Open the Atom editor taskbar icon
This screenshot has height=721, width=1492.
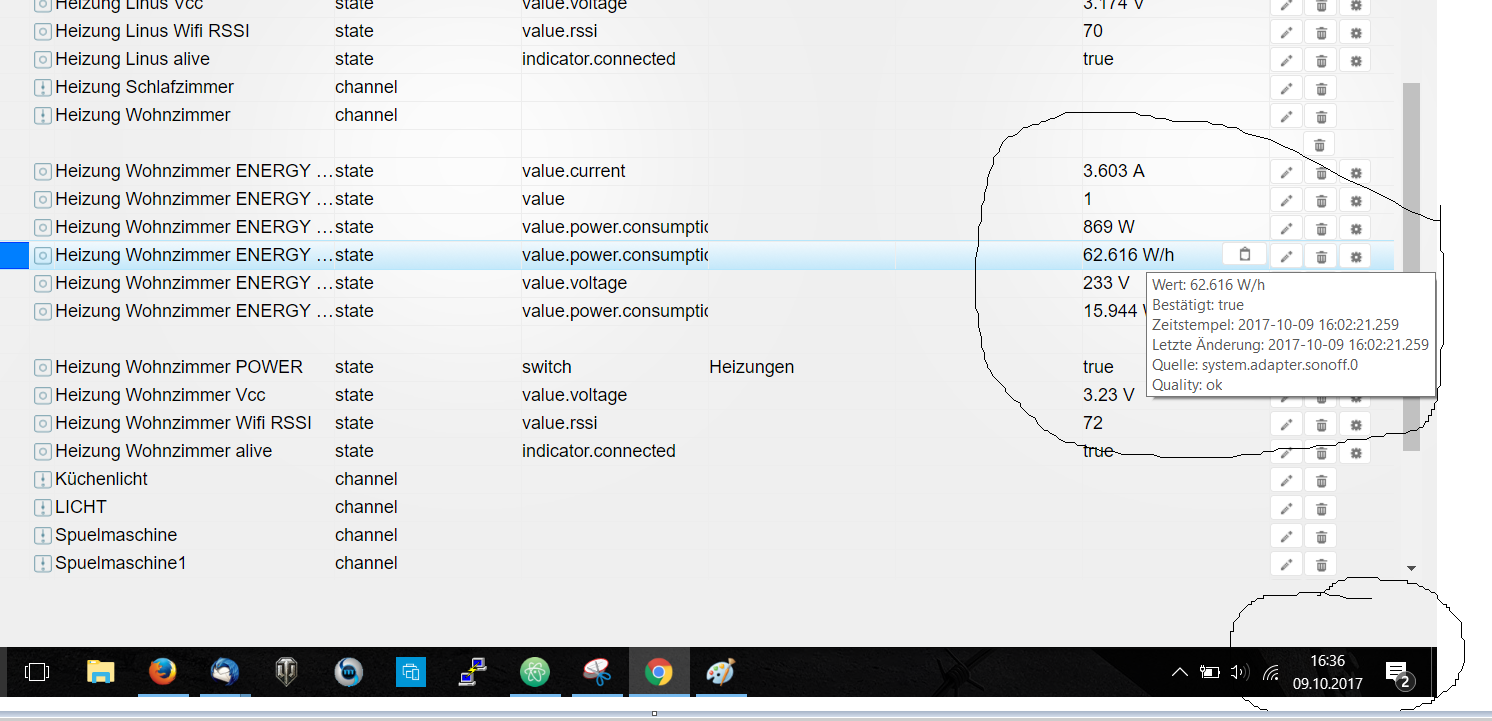[x=535, y=673]
